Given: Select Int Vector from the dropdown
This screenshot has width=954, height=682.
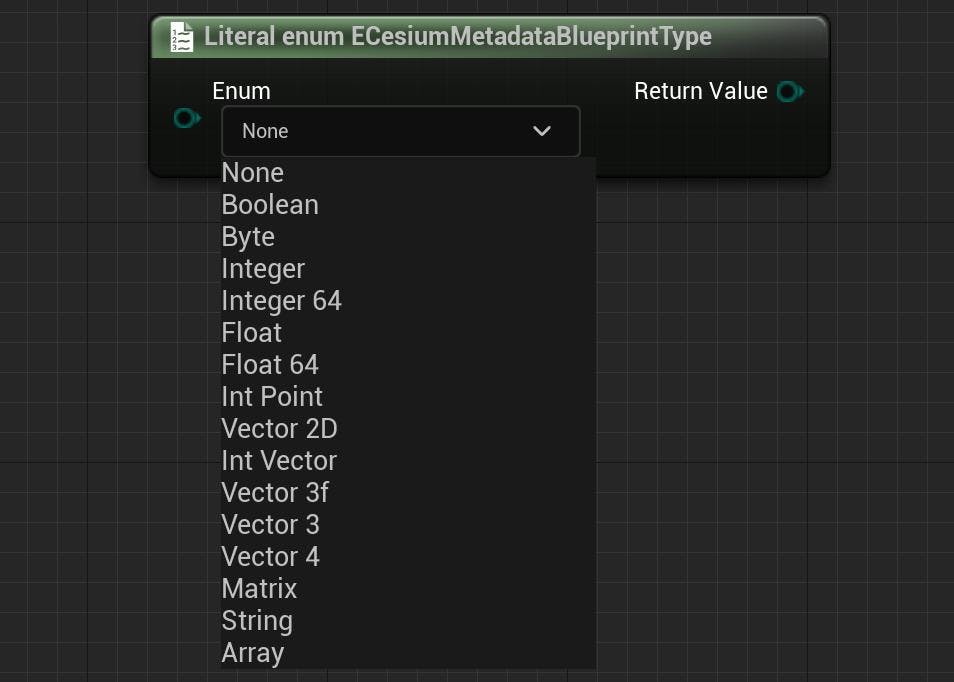Looking at the screenshot, I should click(x=279, y=461).
